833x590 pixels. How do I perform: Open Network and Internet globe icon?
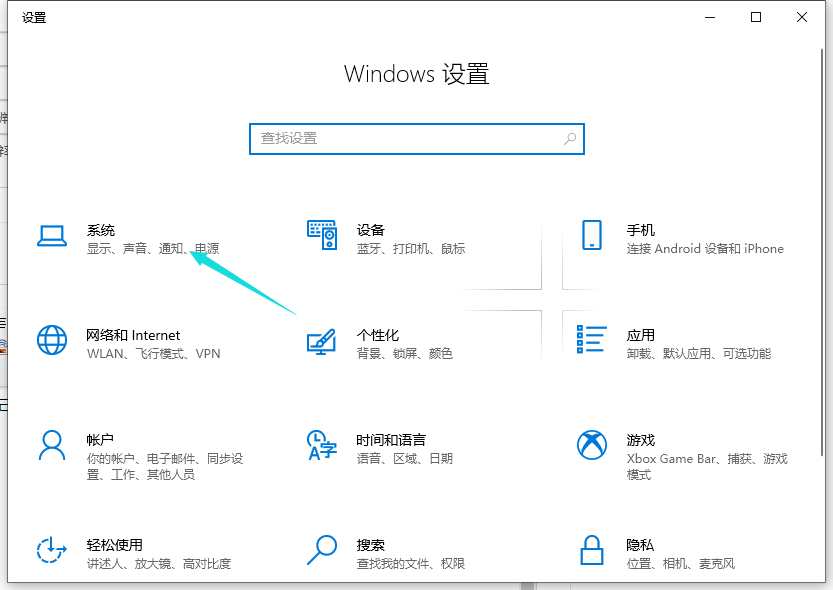[x=51, y=340]
